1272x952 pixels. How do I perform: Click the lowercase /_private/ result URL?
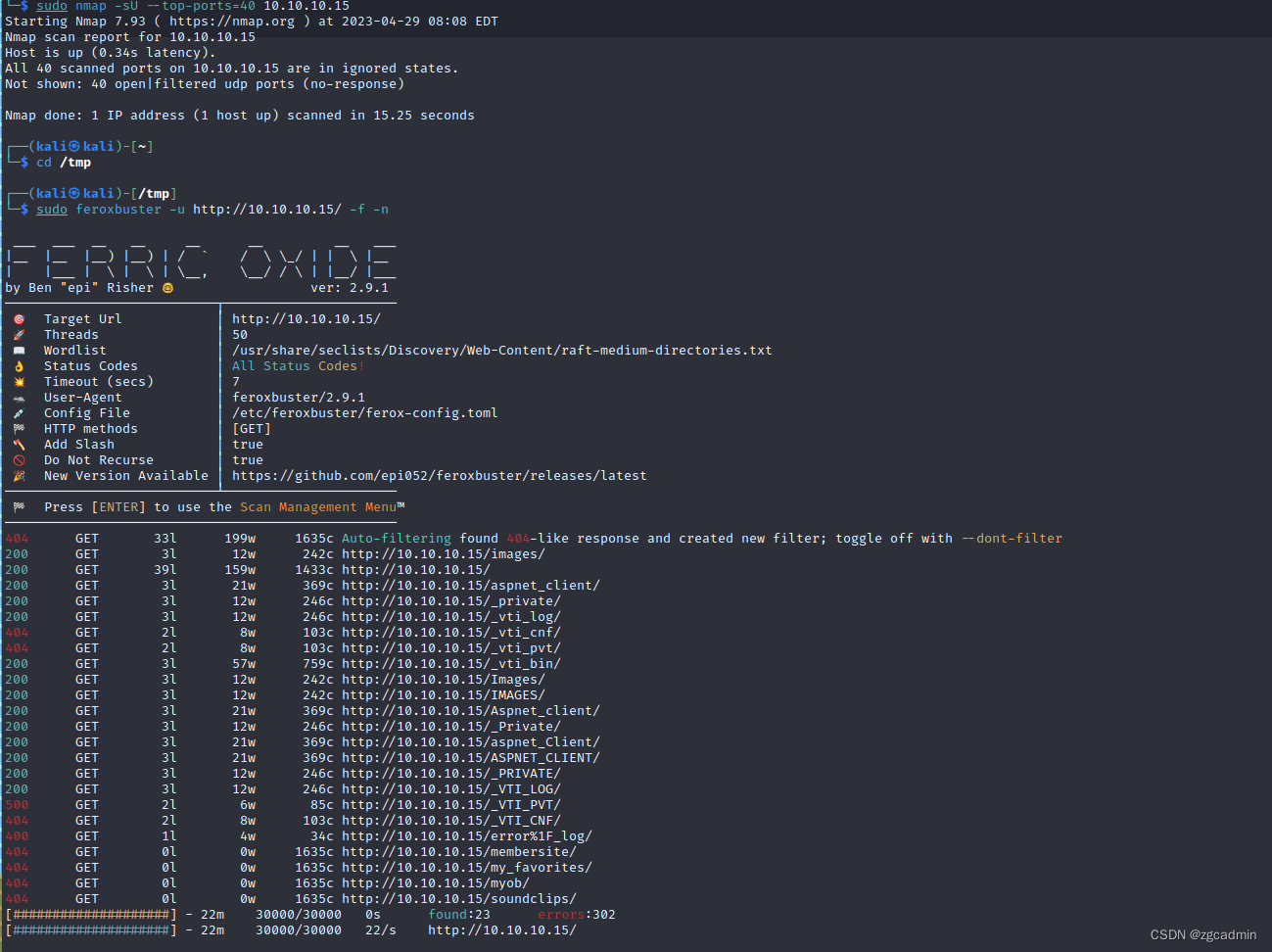coord(451,601)
